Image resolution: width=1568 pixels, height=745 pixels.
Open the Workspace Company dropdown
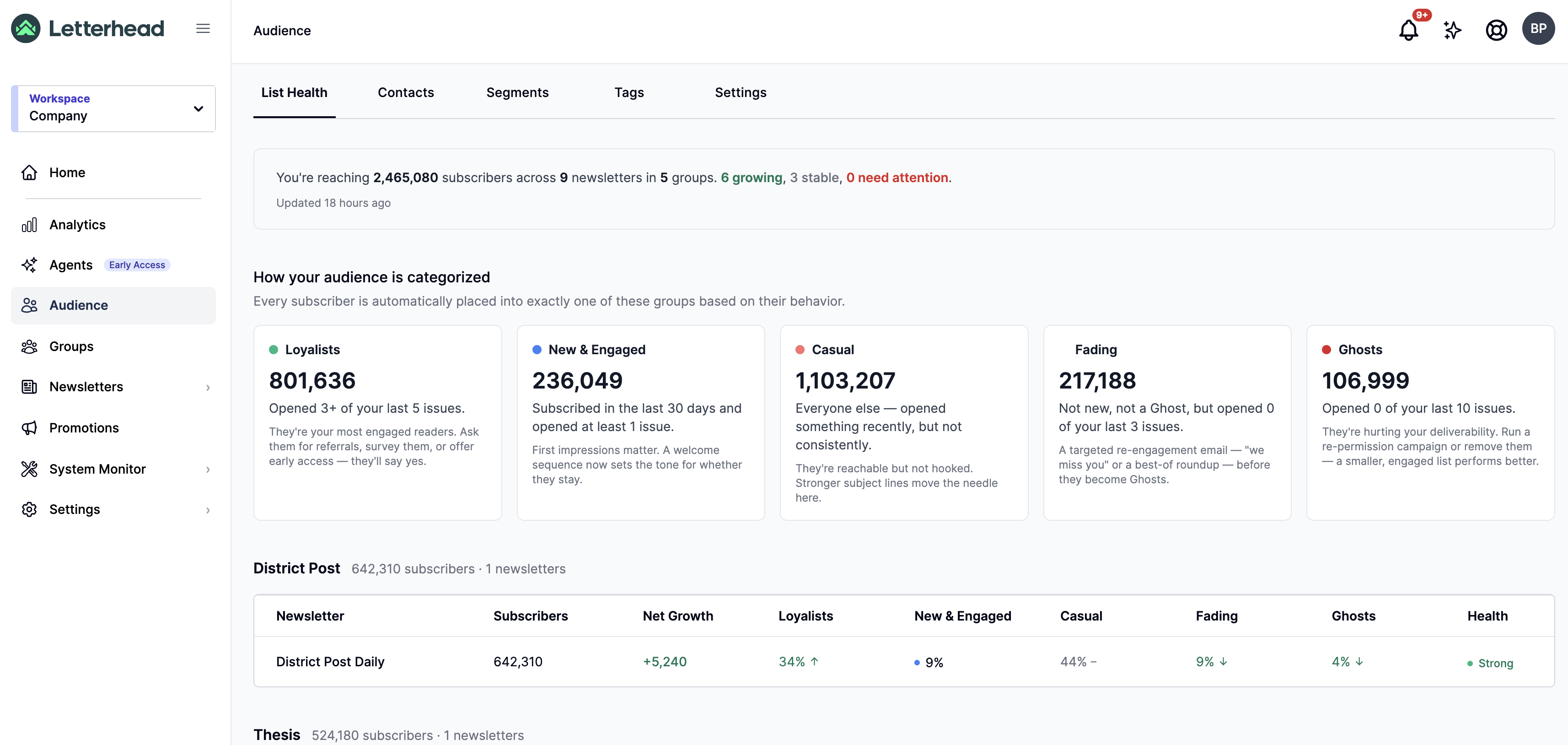click(113, 108)
